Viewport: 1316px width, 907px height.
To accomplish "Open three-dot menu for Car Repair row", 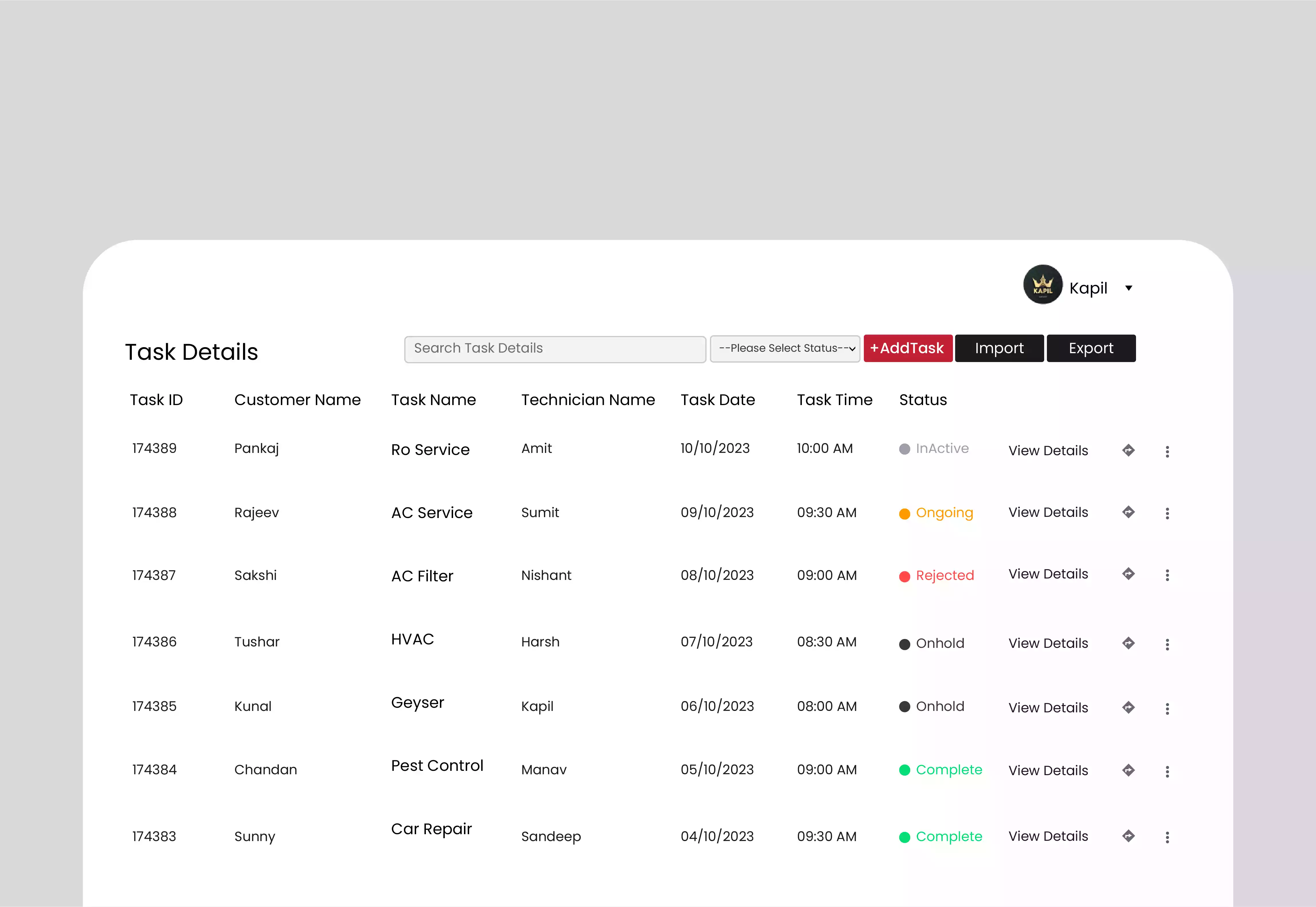I will [x=1167, y=837].
